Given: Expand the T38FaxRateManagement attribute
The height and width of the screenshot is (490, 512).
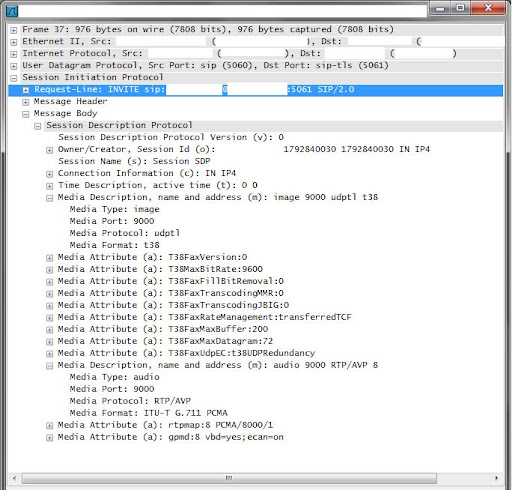Looking at the screenshot, I should pos(49,318).
